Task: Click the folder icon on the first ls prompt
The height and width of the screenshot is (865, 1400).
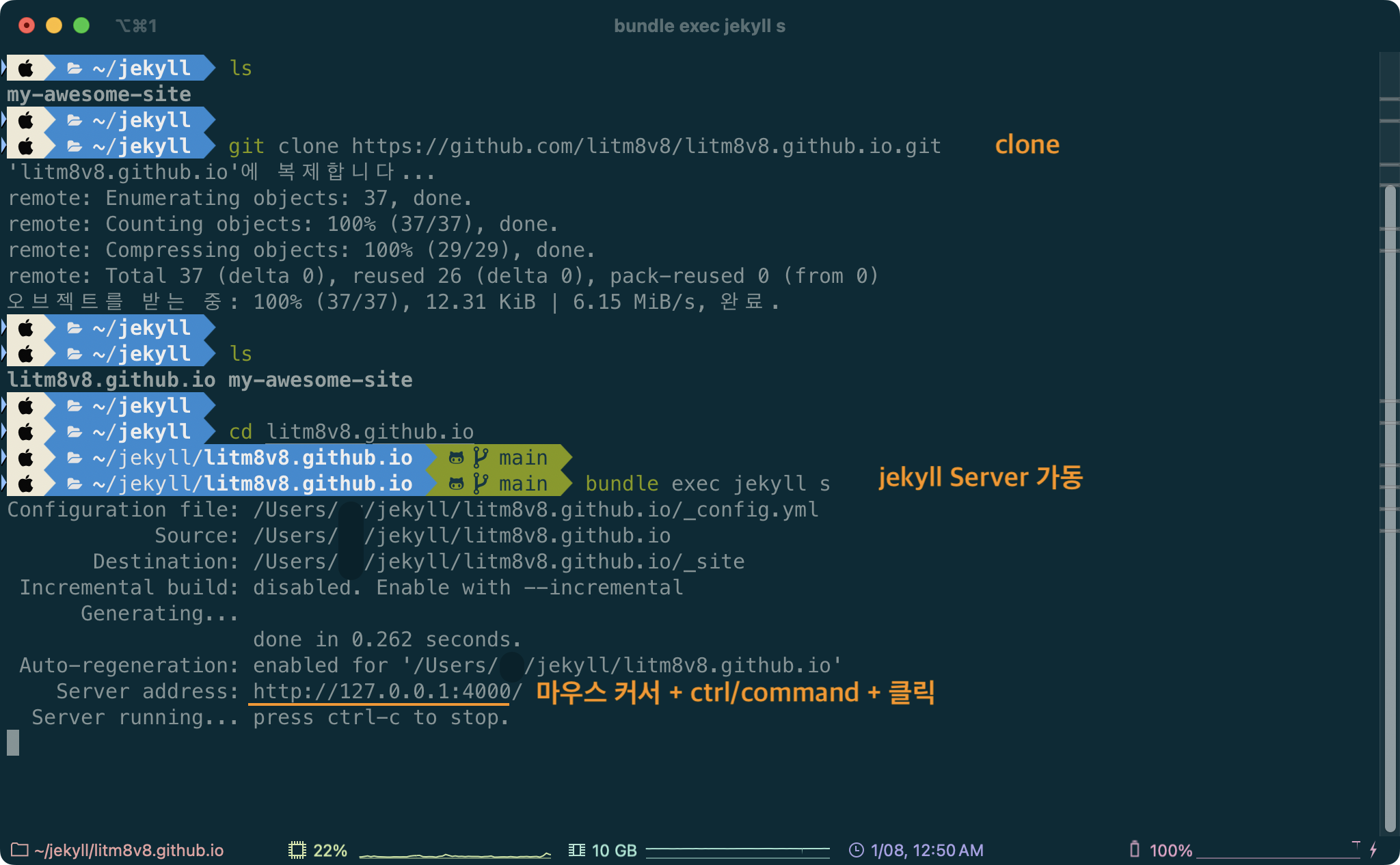Action: pyautogui.click(x=75, y=68)
